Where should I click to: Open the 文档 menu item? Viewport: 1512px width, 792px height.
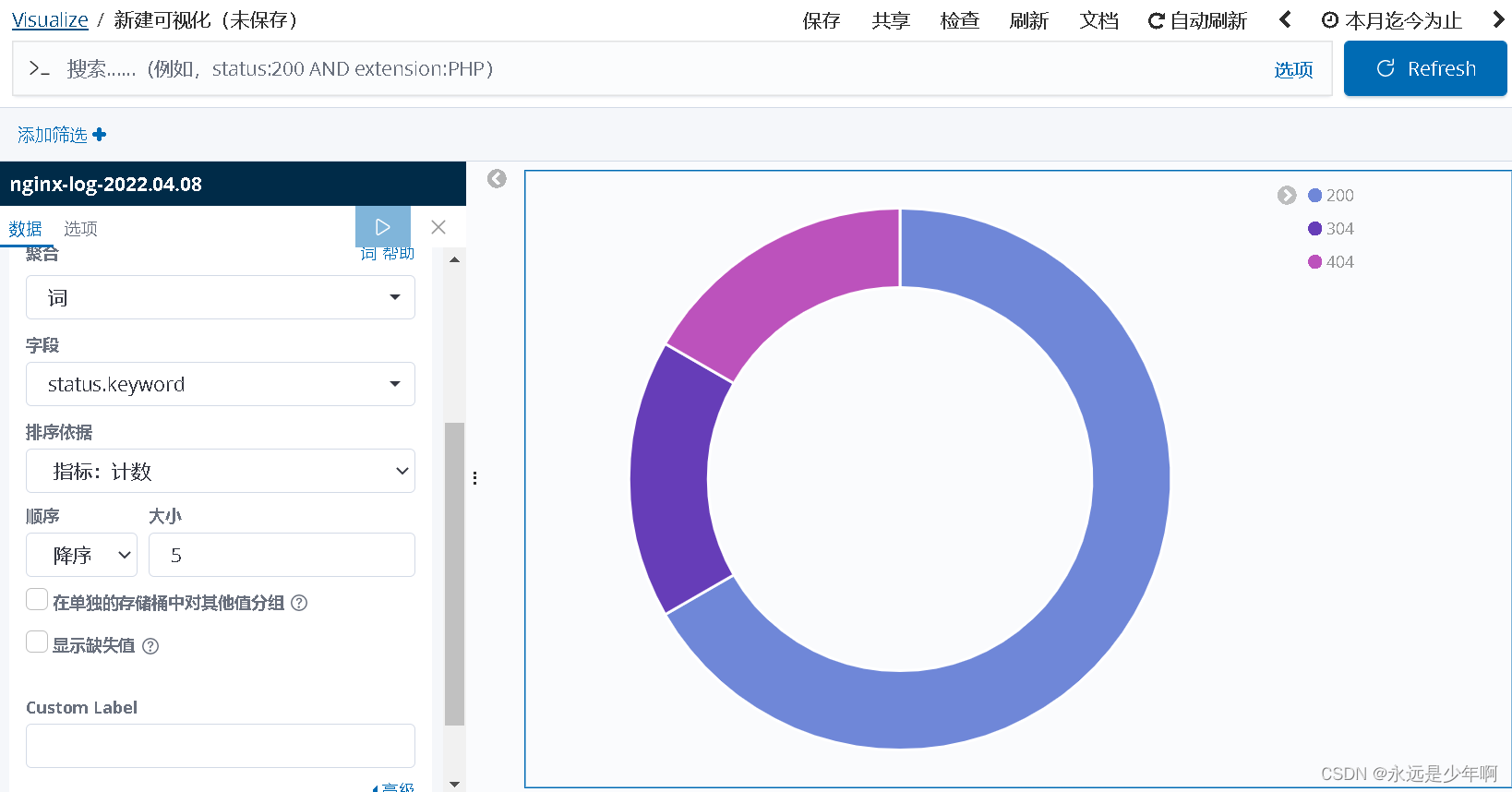pos(1098,20)
